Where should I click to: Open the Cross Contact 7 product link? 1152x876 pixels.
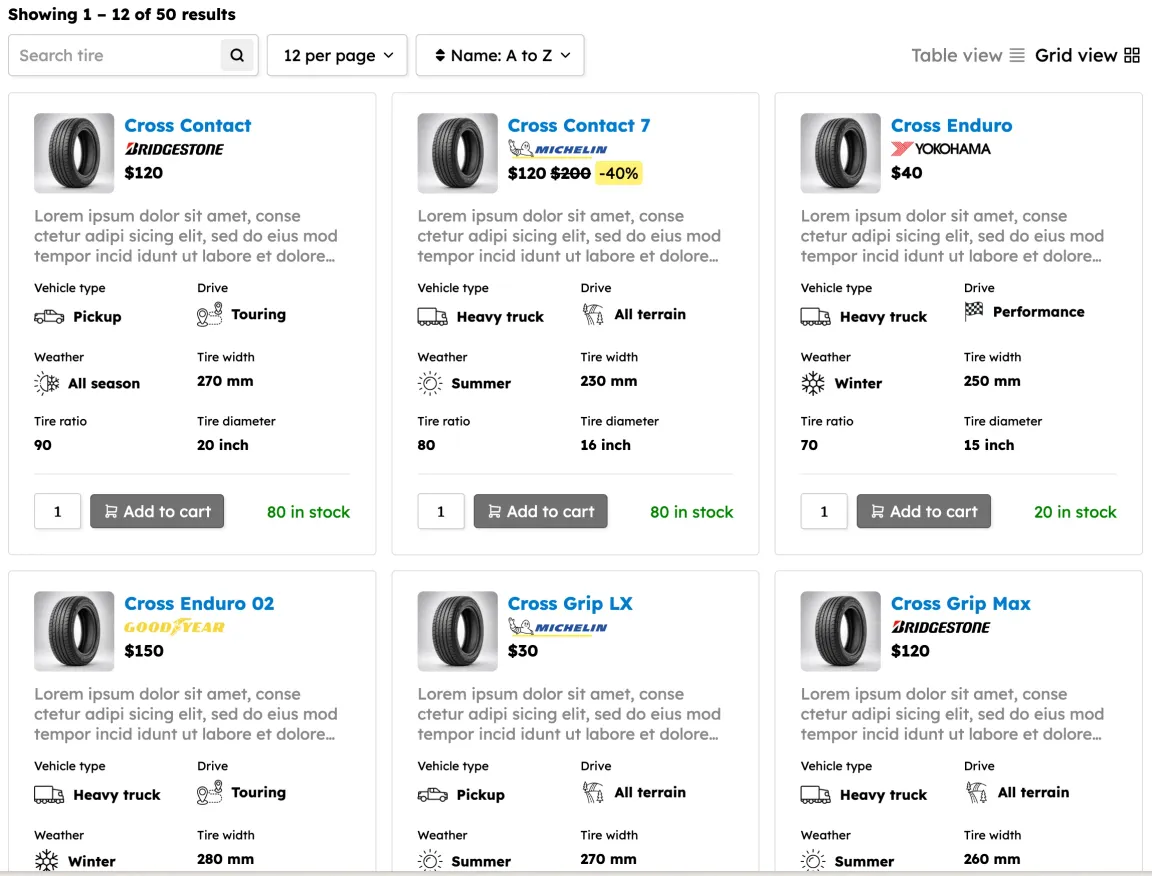coord(578,126)
